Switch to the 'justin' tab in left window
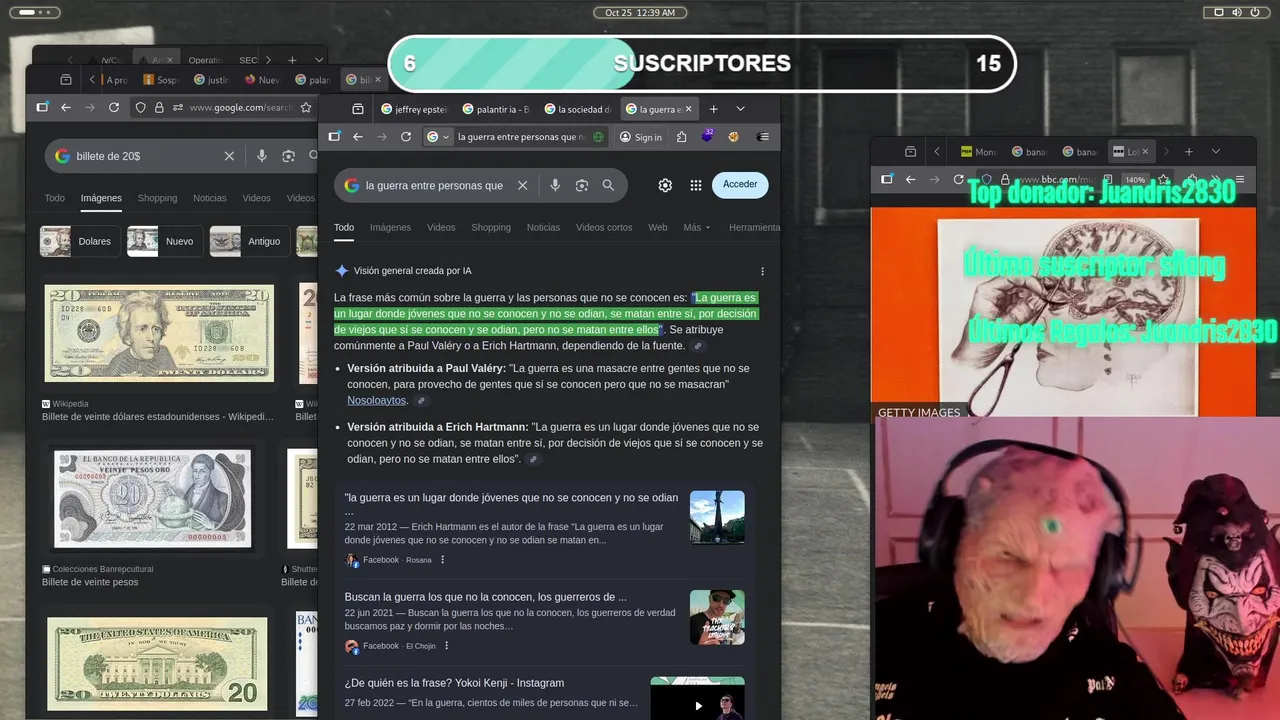This screenshot has width=1280, height=720. pos(212,80)
